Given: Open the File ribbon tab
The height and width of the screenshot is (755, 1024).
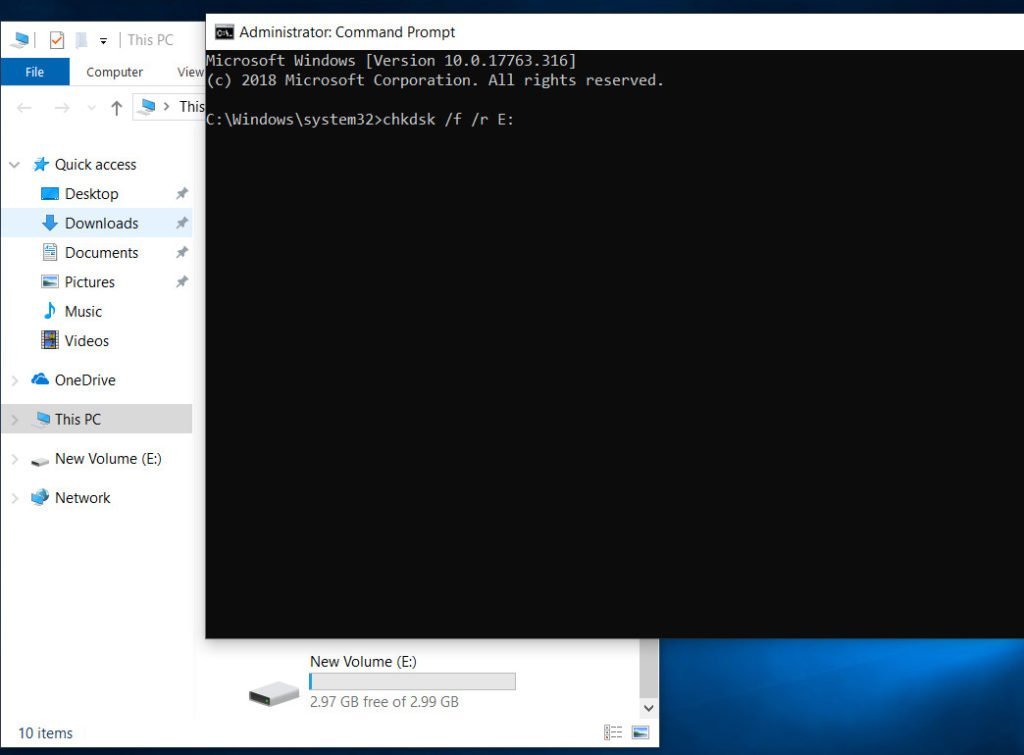Looking at the screenshot, I should (35, 72).
